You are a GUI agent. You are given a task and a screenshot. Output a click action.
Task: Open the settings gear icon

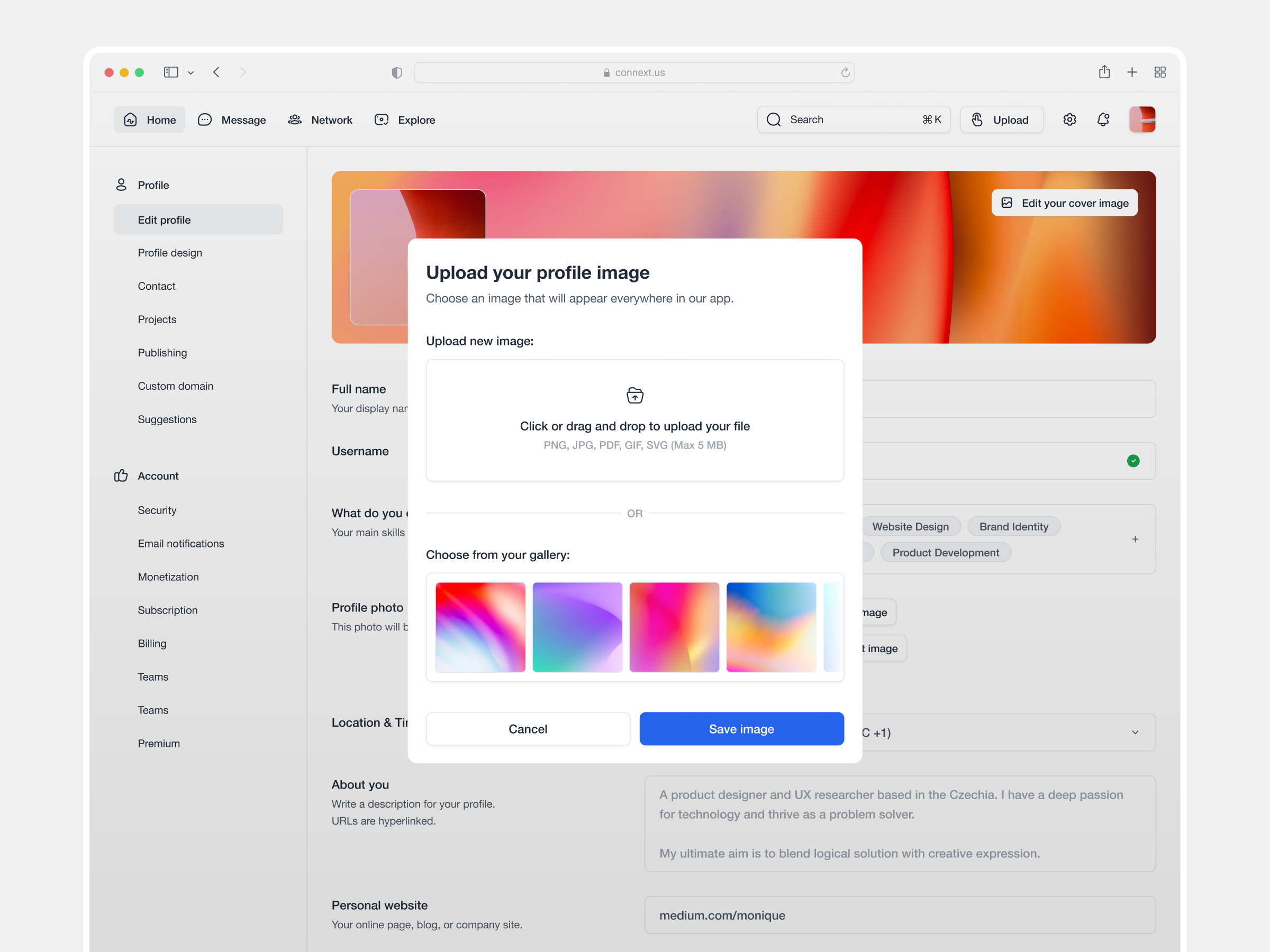click(1069, 120)
